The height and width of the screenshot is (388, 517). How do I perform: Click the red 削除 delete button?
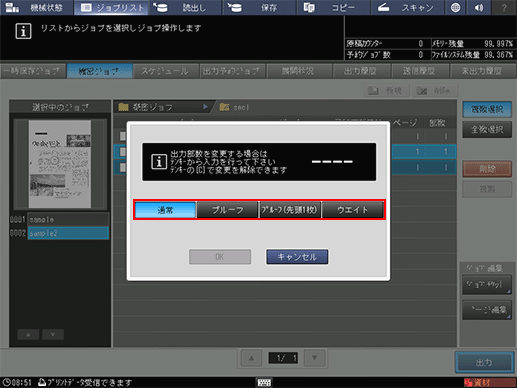487,169
